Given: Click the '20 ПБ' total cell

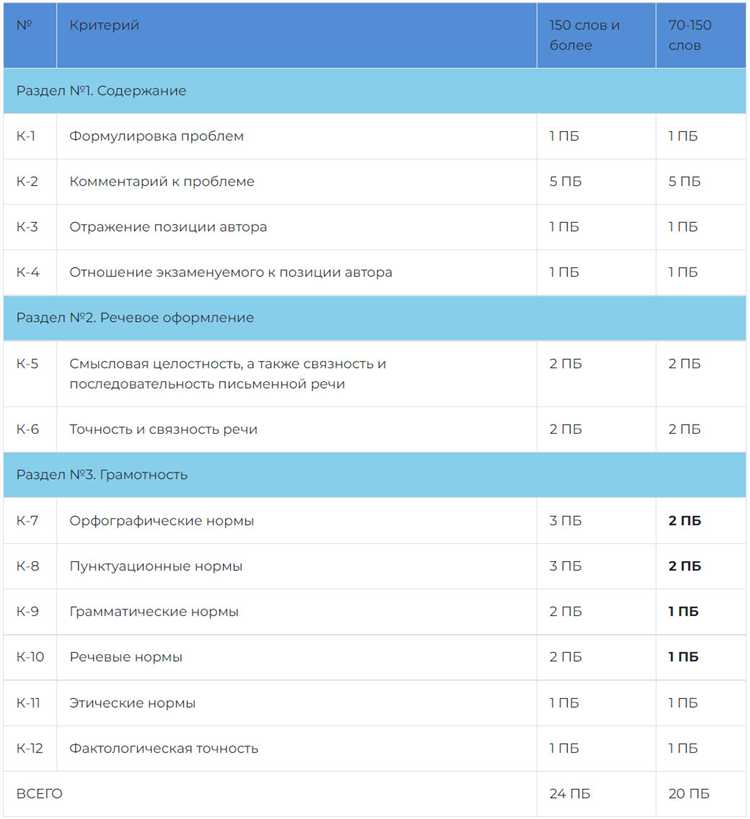Looking at the screenshot, I should [x=689, y=794].
